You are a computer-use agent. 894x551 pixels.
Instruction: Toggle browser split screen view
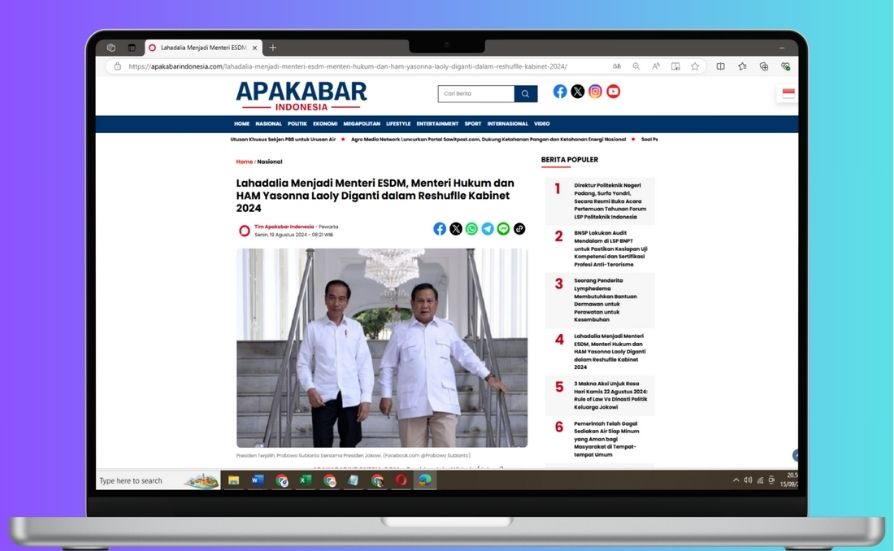(719, 66)
